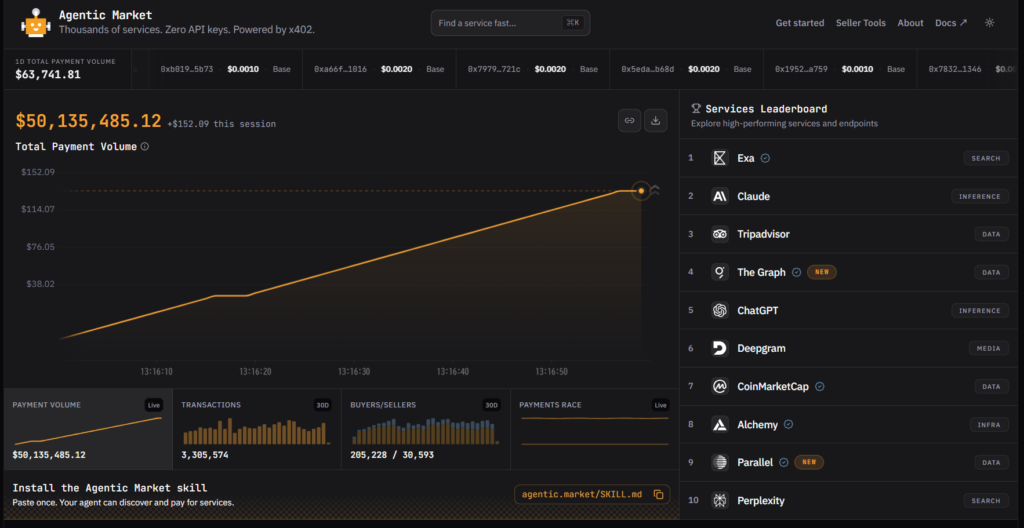Click the INFERENCE tag on the Claude row
Image resolution: width=1024 pixels, height=528 pixels.
pyautogui.click(x=980, y=196)
